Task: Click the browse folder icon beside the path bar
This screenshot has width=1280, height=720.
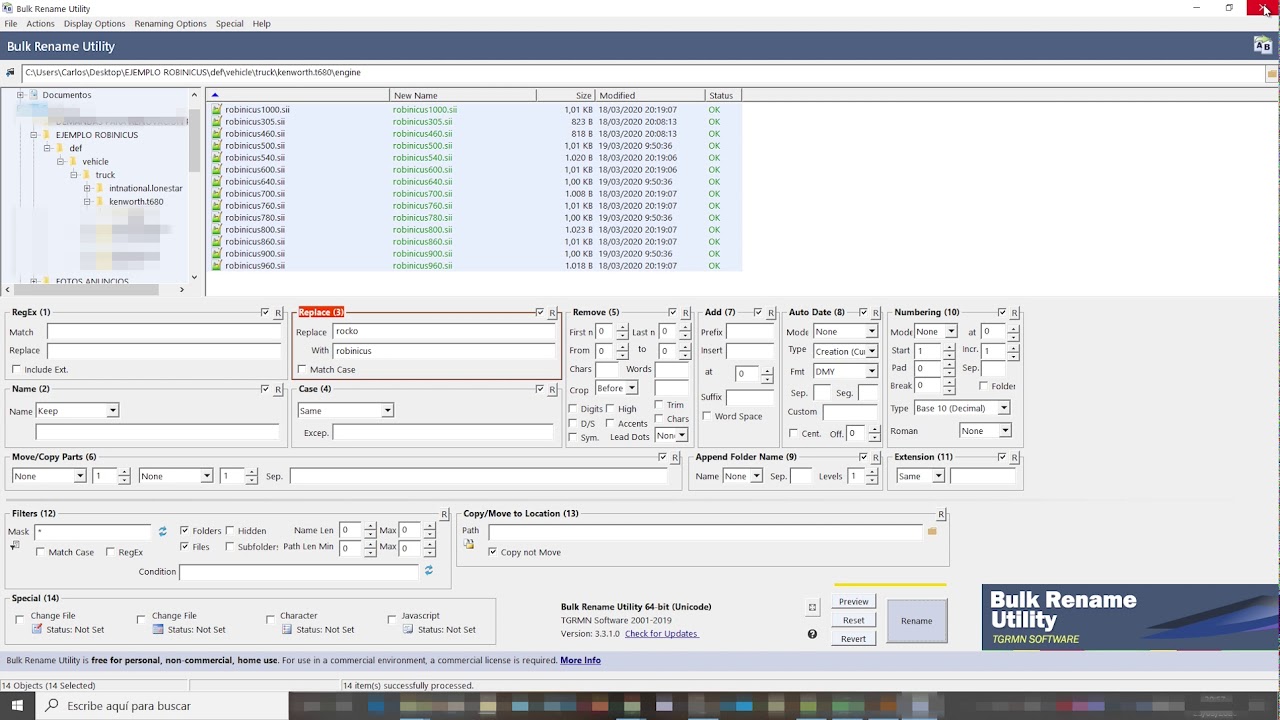Action: tap(1272, 73)
